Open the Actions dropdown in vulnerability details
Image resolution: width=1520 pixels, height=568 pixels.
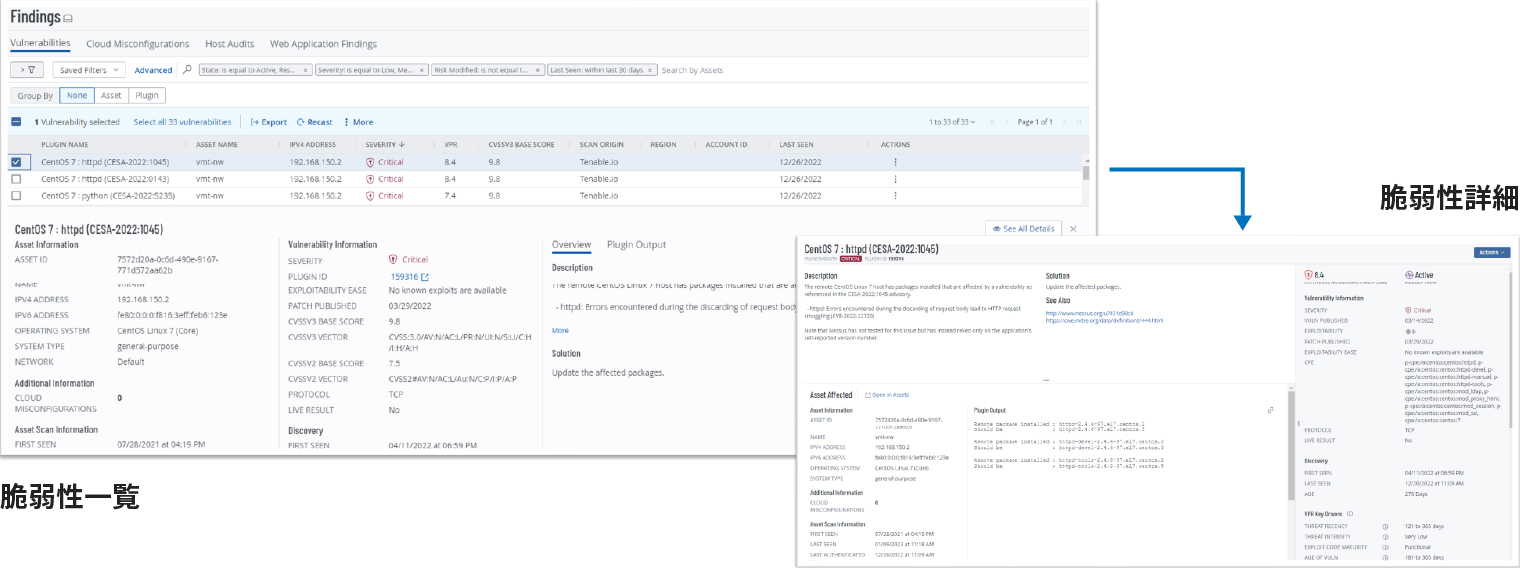coord(1491,252)
